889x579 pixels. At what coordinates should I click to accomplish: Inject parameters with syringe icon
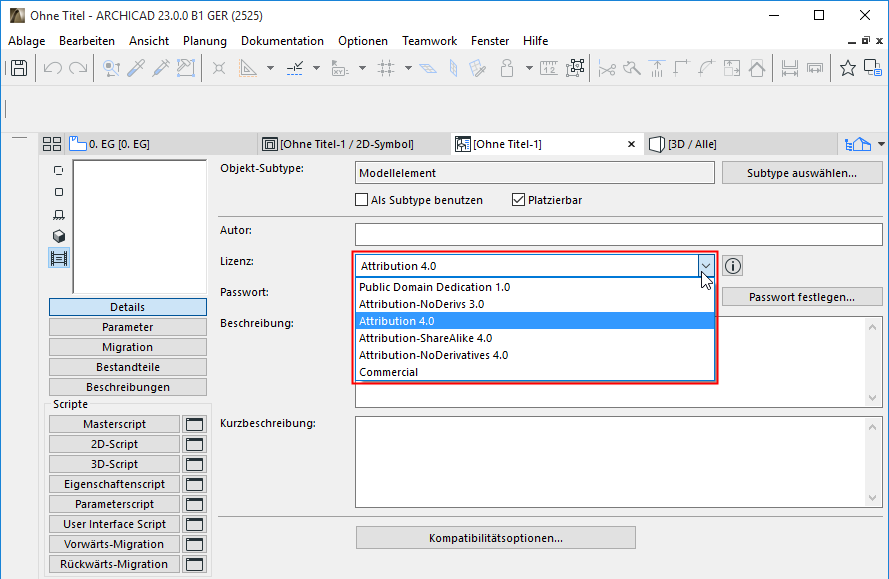point(161,68)
